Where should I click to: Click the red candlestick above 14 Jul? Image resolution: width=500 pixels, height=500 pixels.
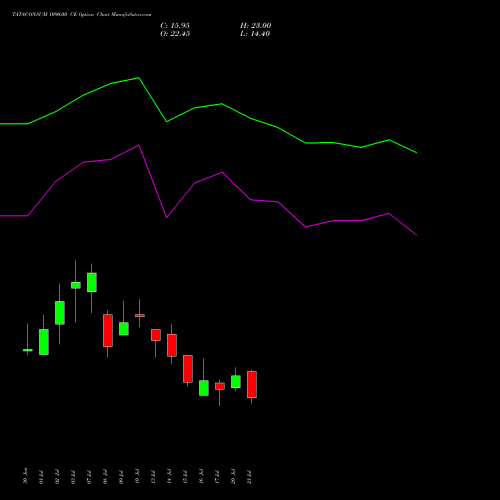click(x=172, y=345)
